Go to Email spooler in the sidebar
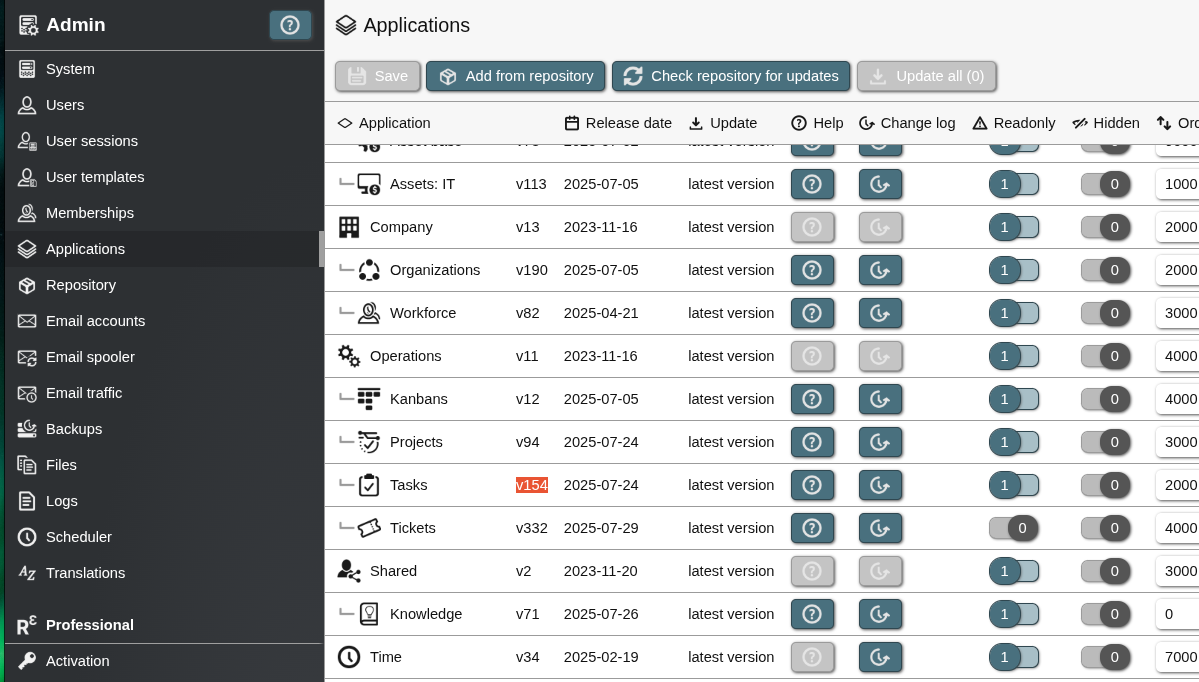This screenshot has height=682, width=1199. (x=90, y=357)
